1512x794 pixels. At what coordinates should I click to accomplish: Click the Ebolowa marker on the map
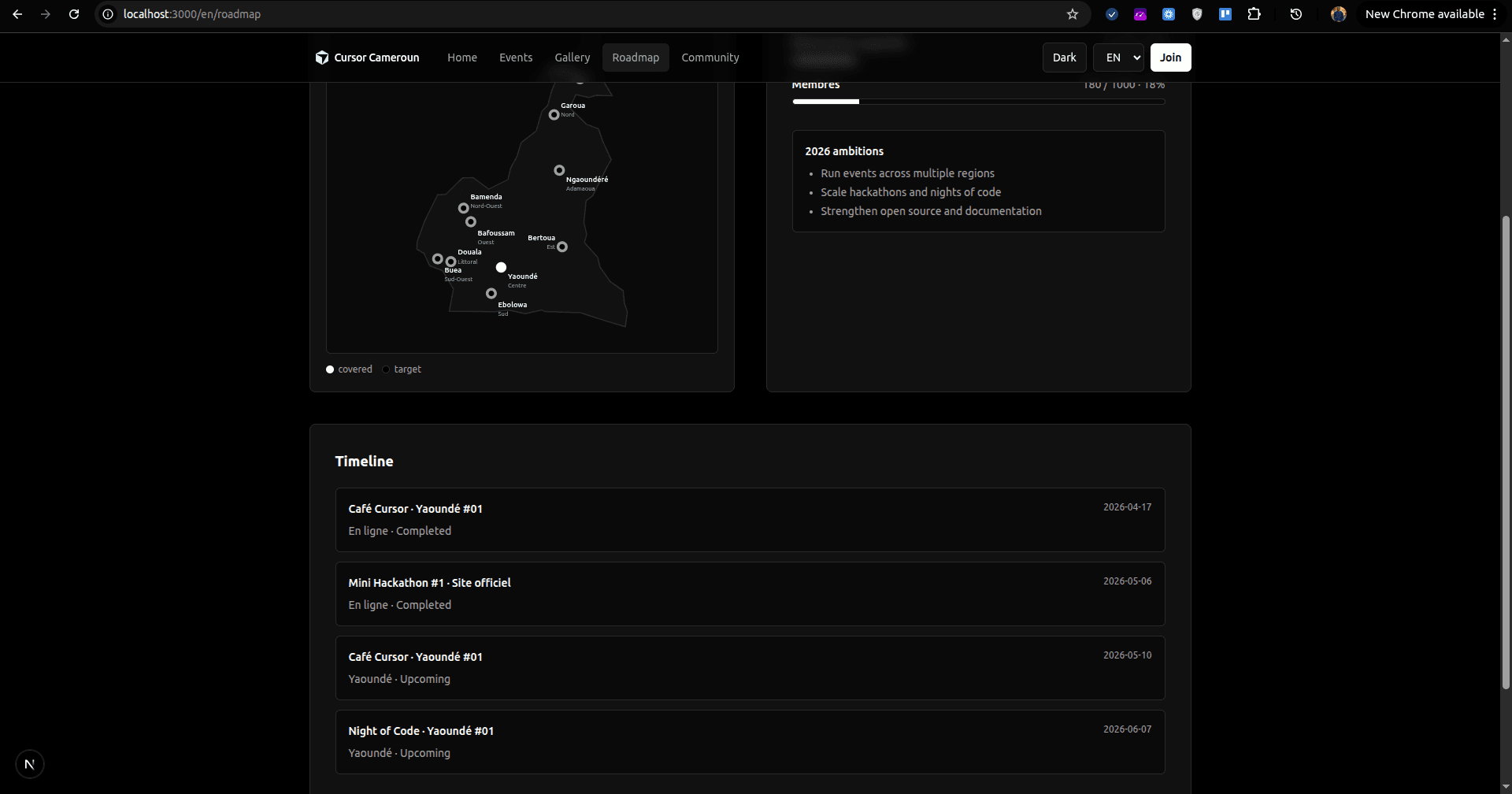[x=491, y=294]
